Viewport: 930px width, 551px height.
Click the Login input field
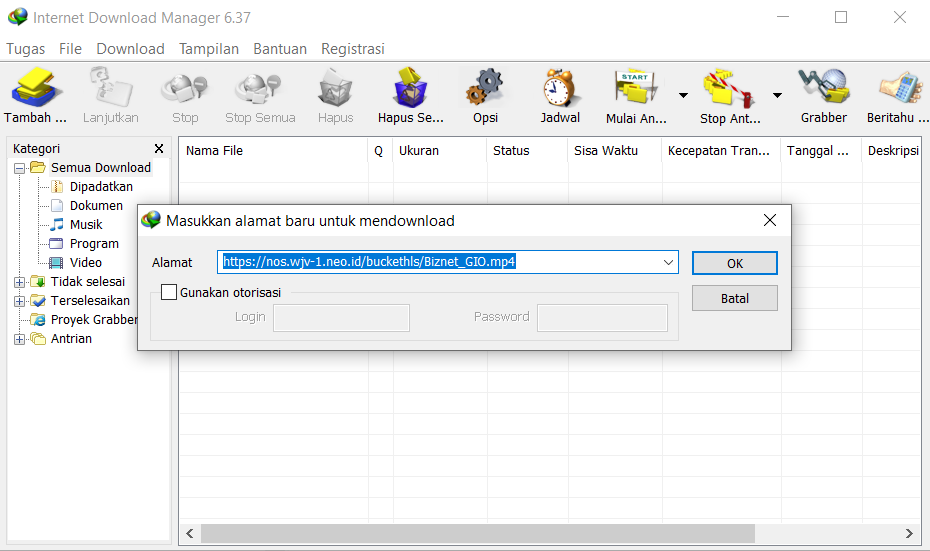341,317
